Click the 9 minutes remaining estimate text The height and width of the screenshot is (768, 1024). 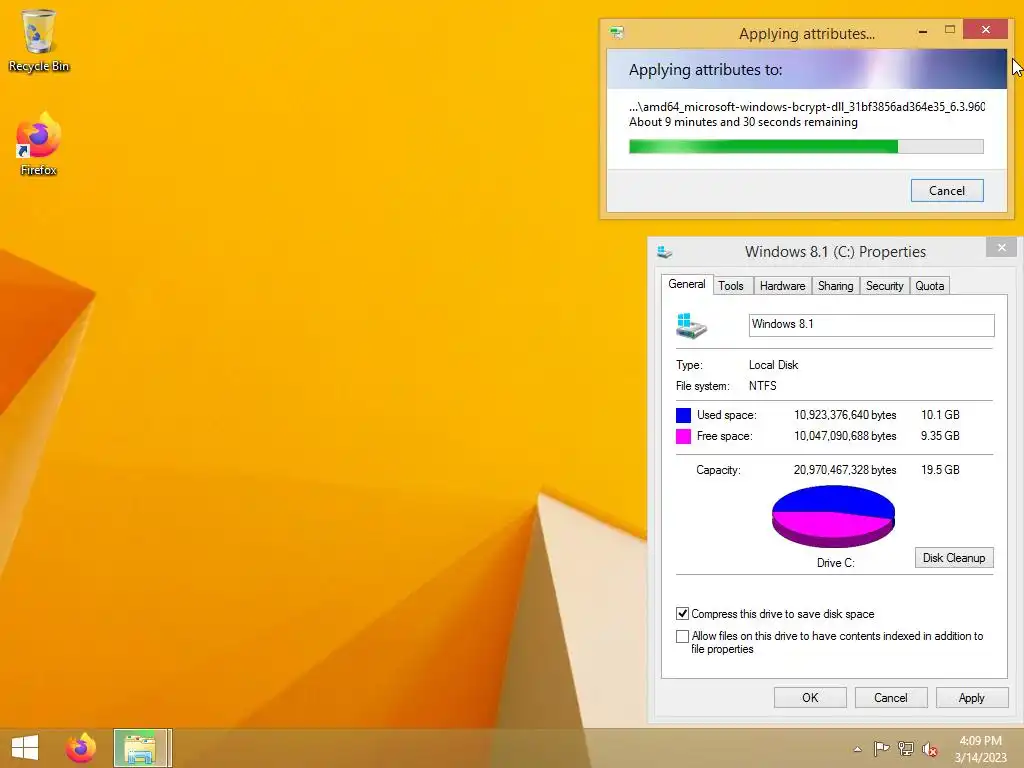coord(743,122)
